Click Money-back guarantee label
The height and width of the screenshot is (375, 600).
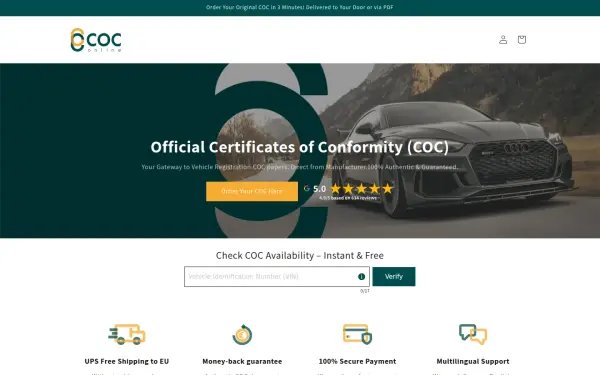coord(242,362)
